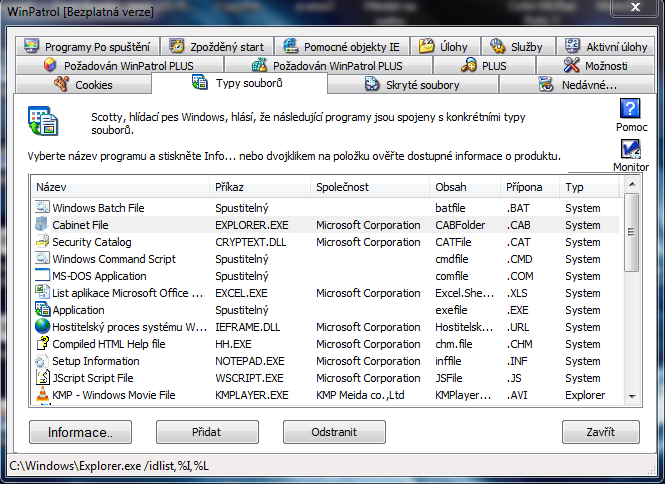Viewport: 665px width, 484px height.
Task: Click the Security Catalog icon
Action: click(x=42, y=241)
